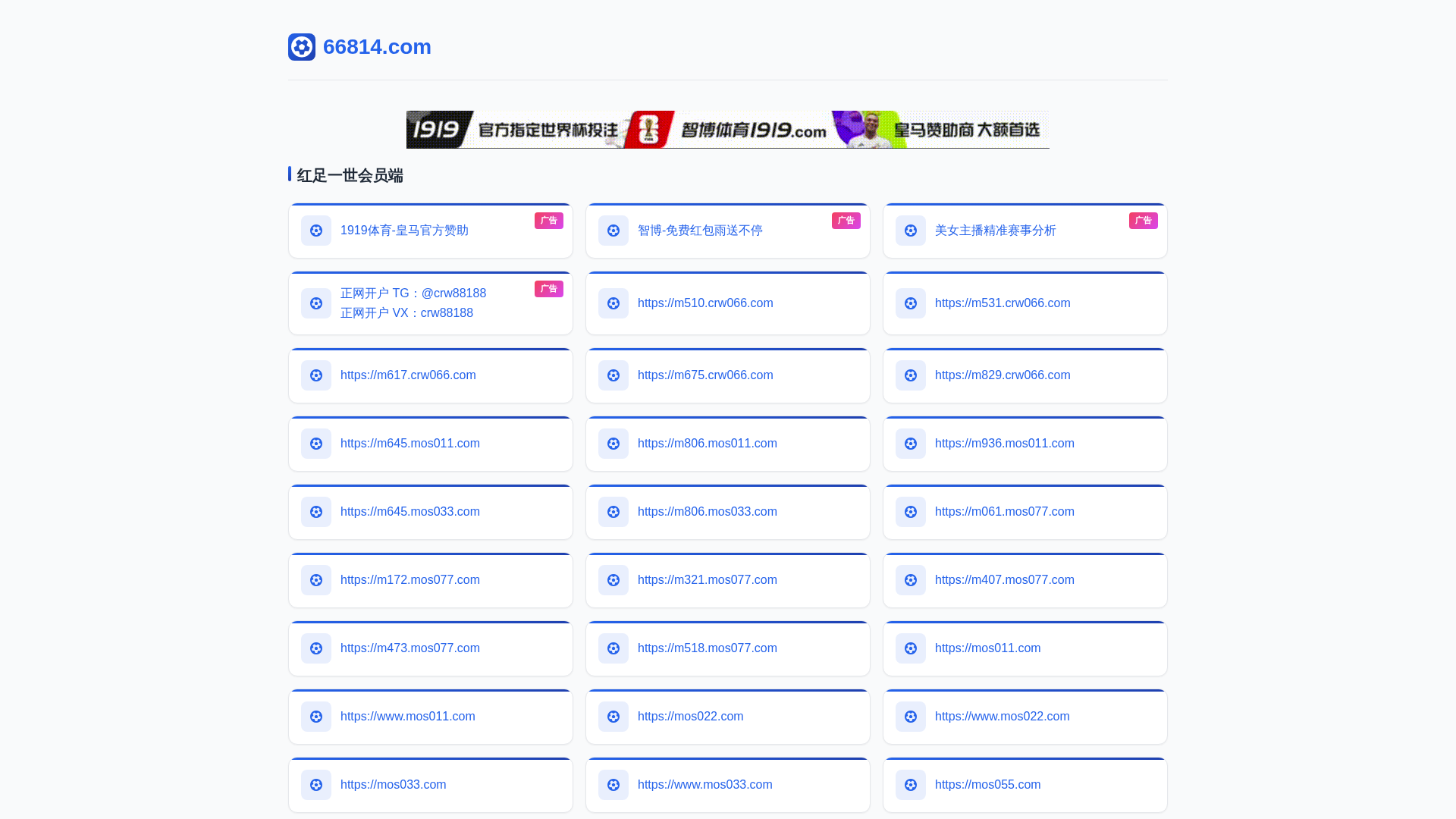
Task: Click soccer icon beside 1919体育-皇马官方赞助
Action: pyautogui.click(x=316, y=231)
